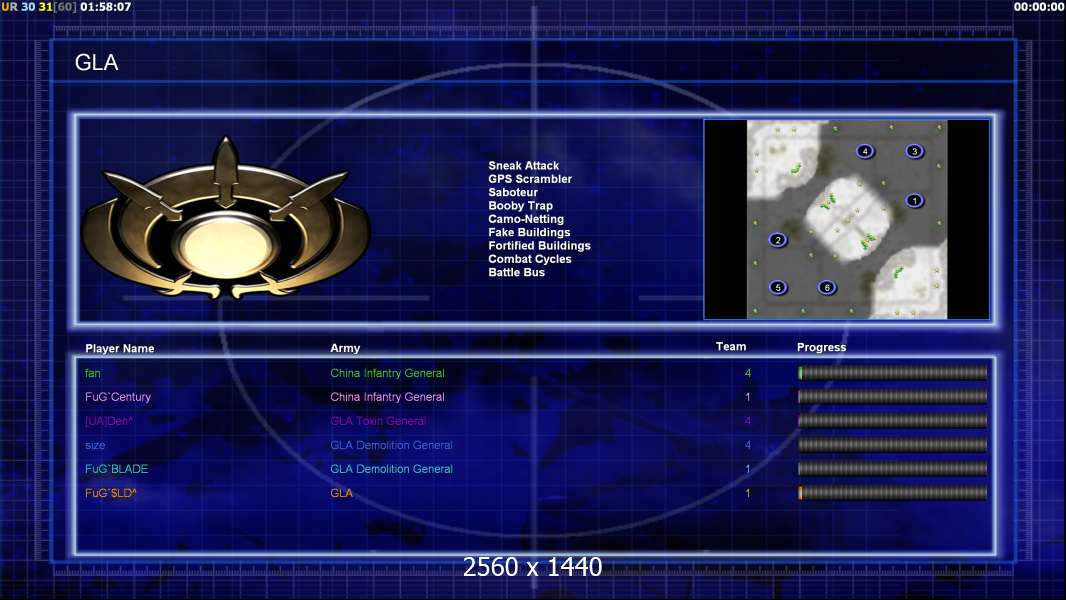The width and height of the screenshot is (1066, 600).
Task: Click the GLA Toxin General army text
Action: pyautogui.click(x=378, y=421)
